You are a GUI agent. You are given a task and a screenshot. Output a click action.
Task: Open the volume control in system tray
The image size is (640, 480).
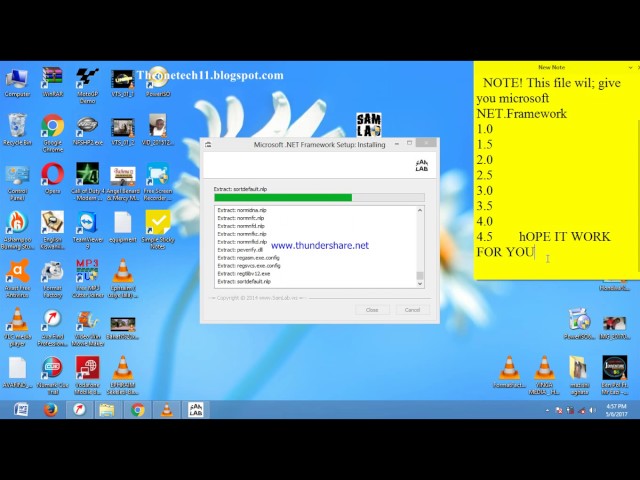593,410
